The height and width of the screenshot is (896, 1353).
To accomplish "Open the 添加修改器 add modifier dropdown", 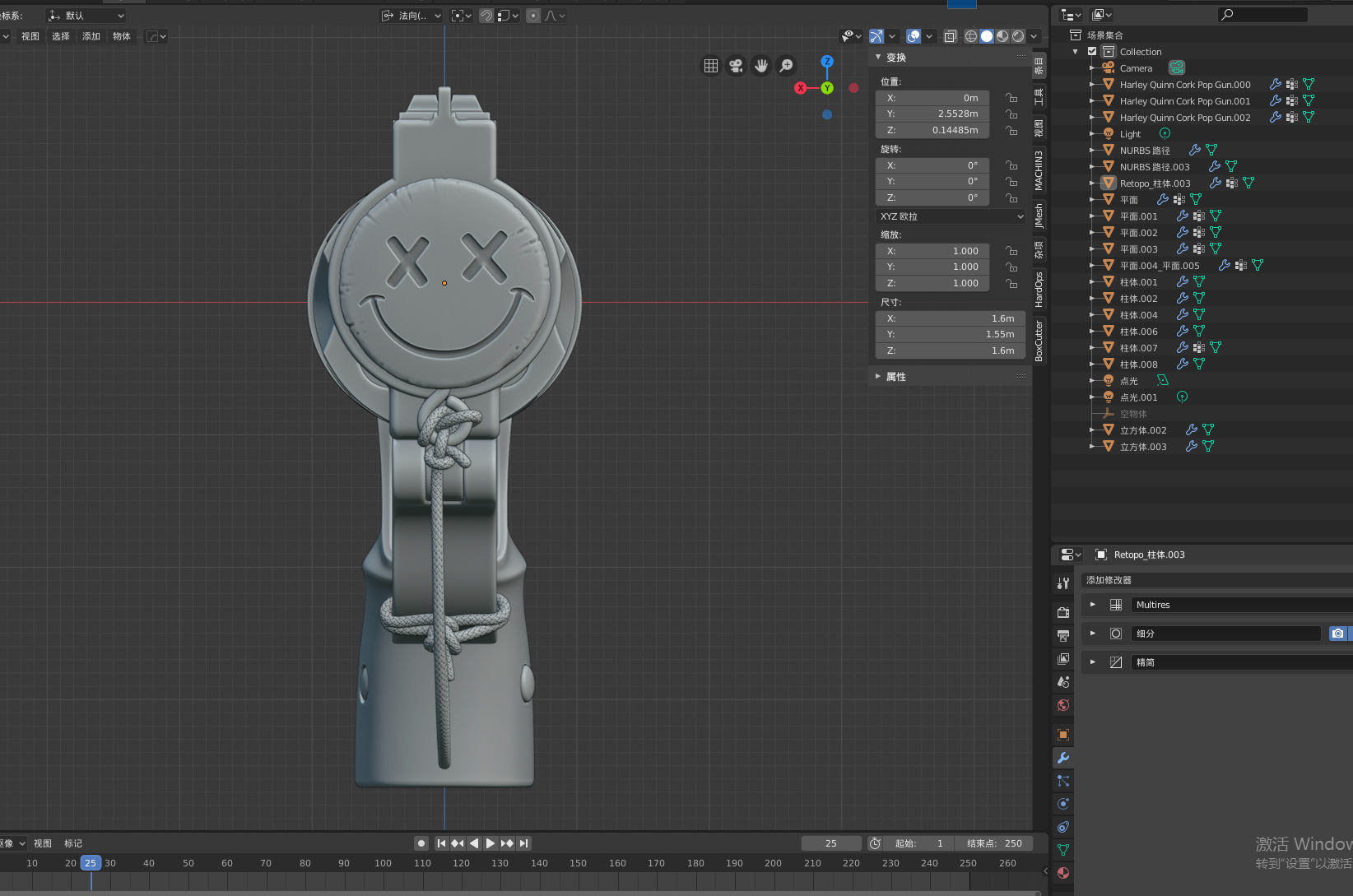I will point(1216,580).
